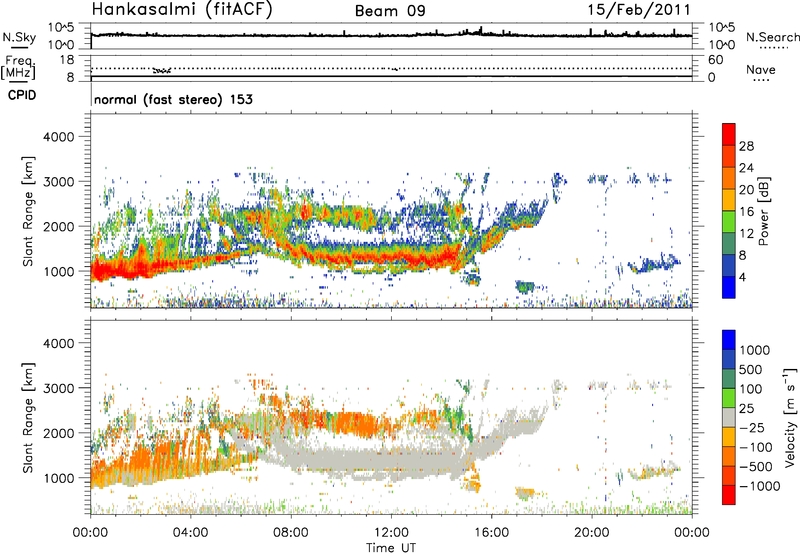The image size is (800, 554).
Task: Click the light green segment of the Power color bar
Action: (729, 222)
